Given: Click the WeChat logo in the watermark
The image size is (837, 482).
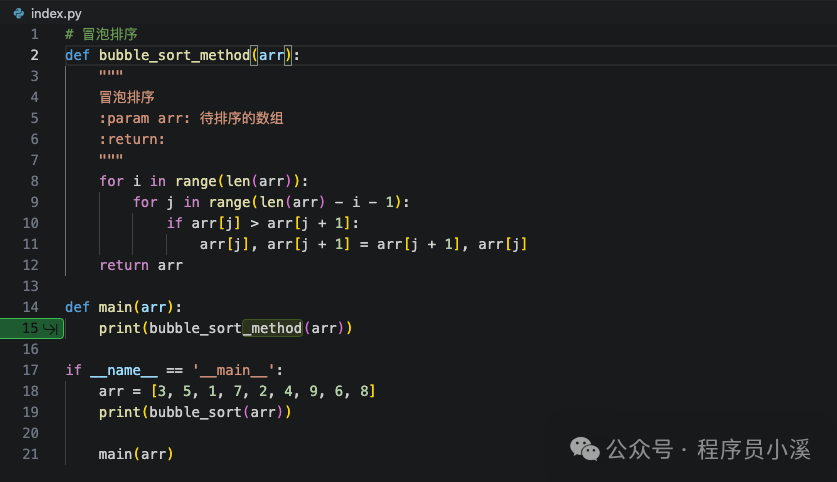Looking at the screenshot, I should point(586,450).
